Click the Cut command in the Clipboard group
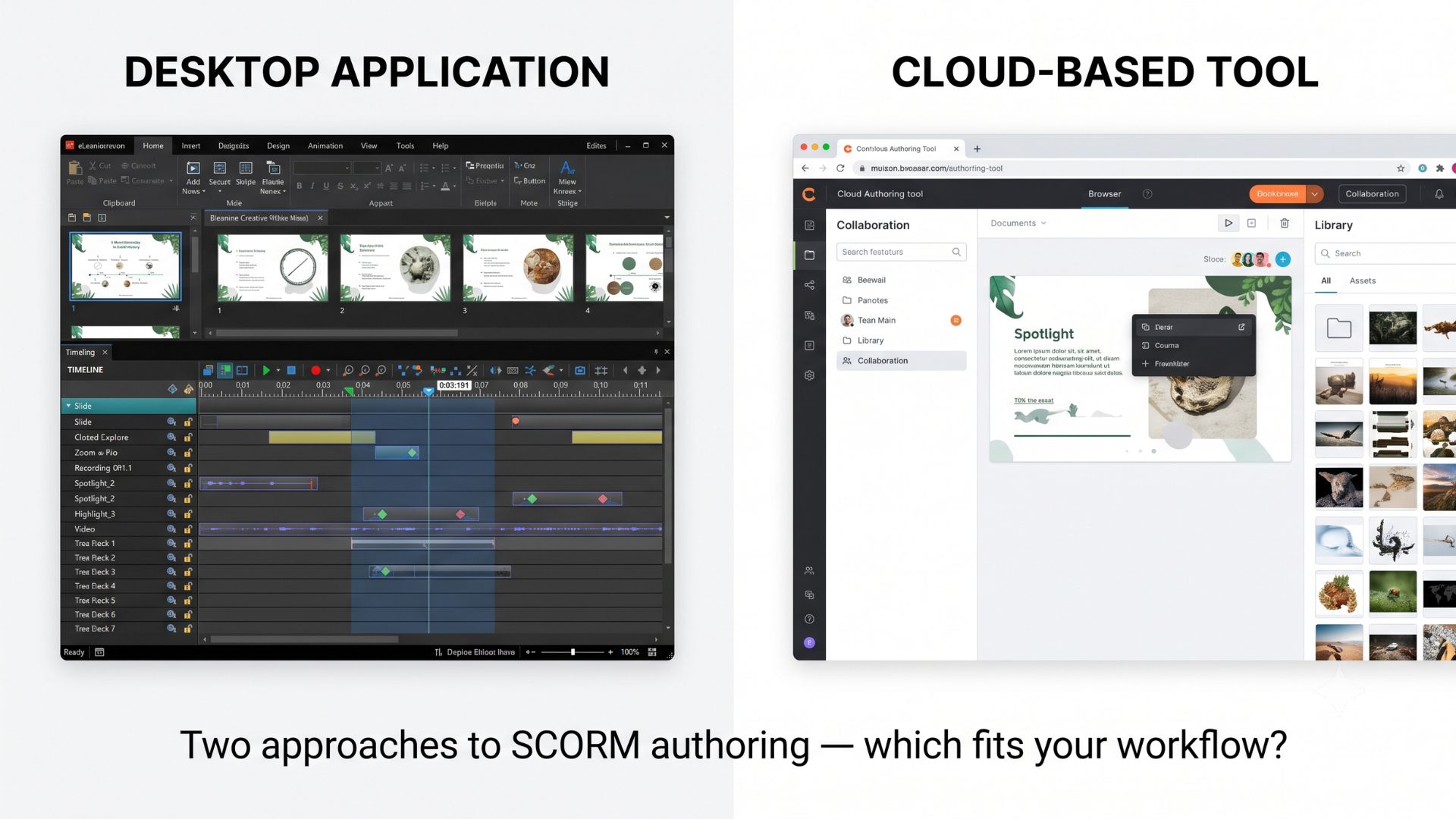This screenshot has width=1456, height=819. coord(99,165)
